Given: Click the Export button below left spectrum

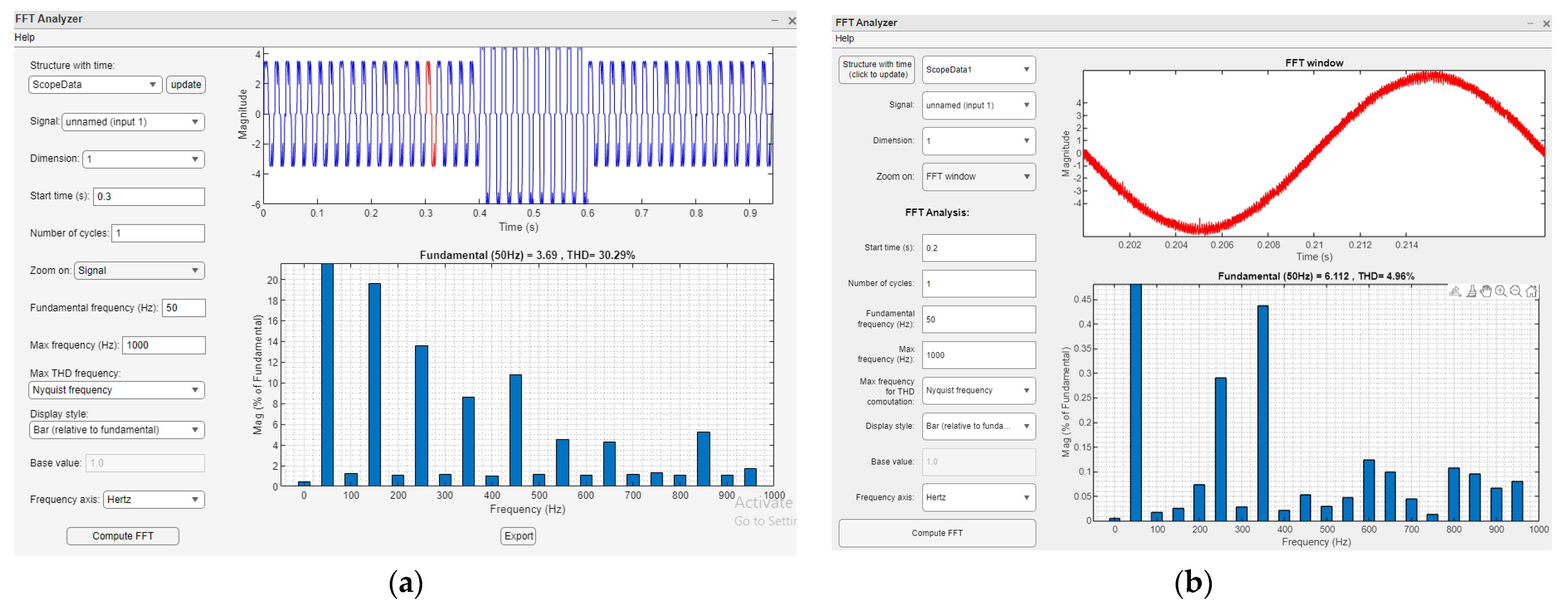Looking at the screenshot, I should 518,536.
